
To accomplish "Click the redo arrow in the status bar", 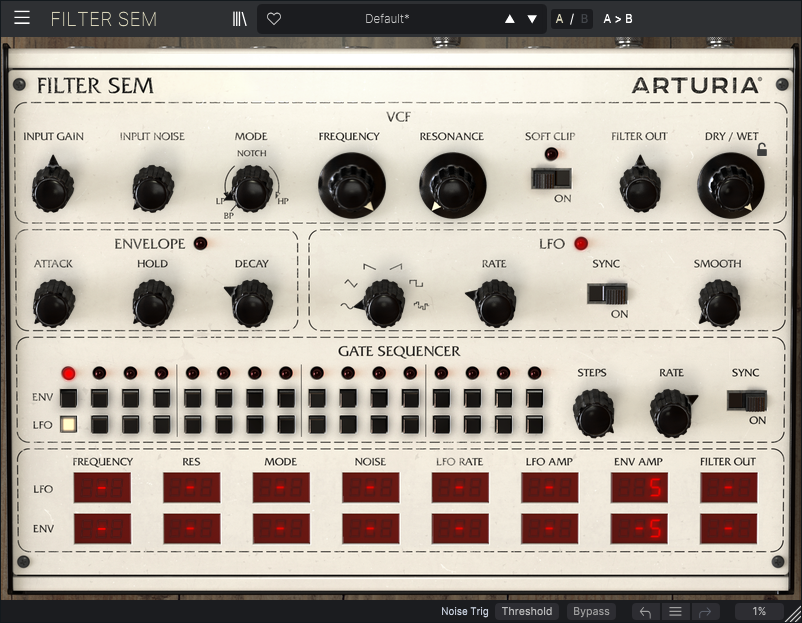I will pyautogui.click(x=705, y=611).
